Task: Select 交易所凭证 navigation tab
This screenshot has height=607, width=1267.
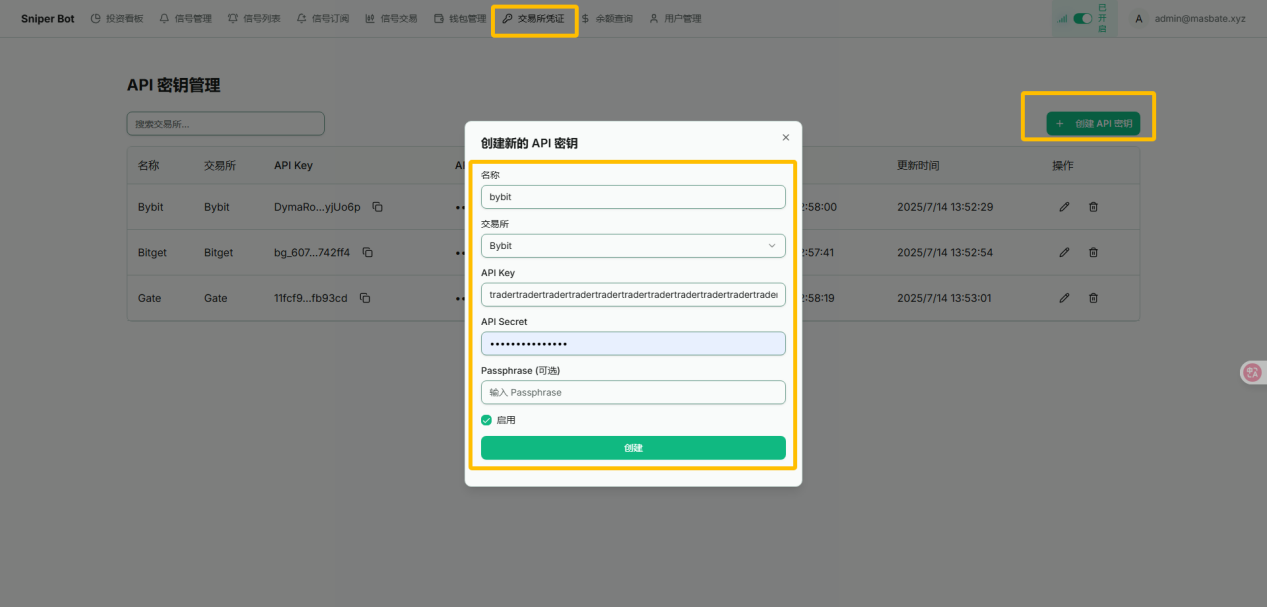Action: point(533,18)
